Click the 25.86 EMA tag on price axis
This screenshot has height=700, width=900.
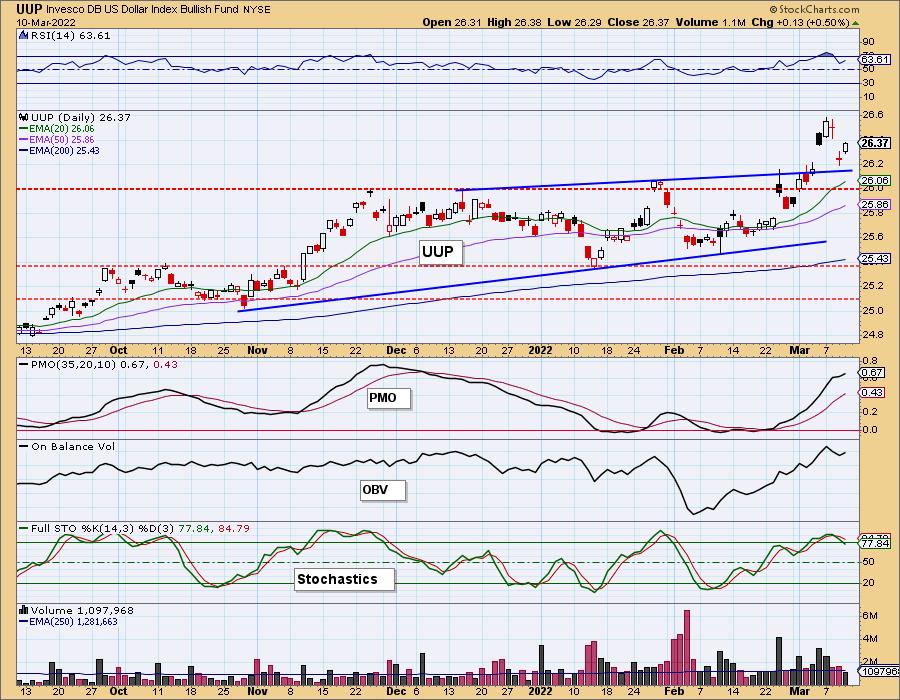[875, 204]
